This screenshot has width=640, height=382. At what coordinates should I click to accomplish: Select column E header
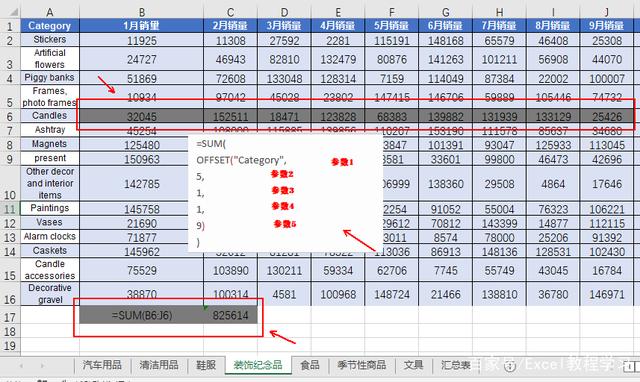click(x=338, y=12)
